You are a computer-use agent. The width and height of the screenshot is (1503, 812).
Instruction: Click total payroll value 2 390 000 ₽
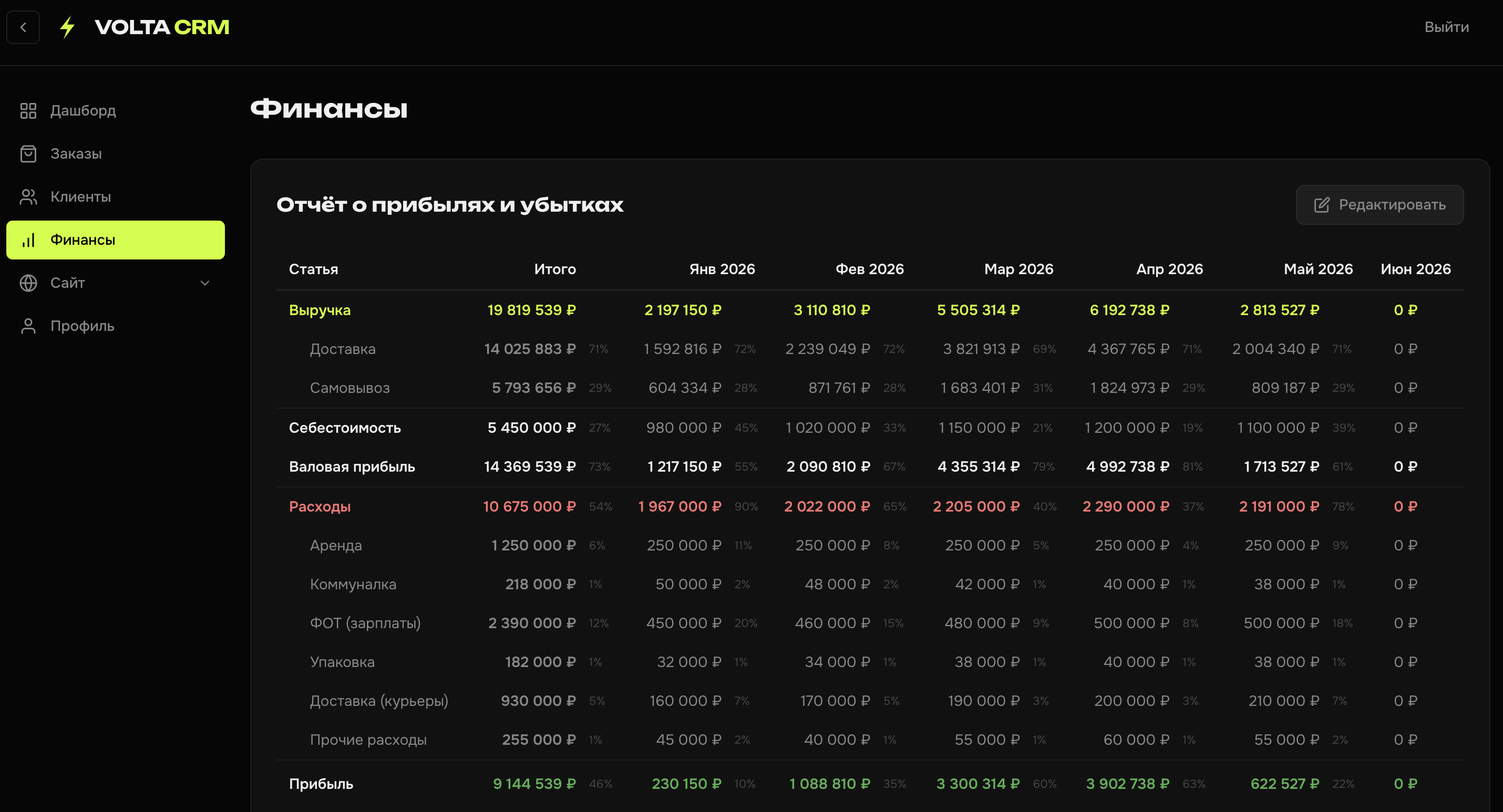pos(531,623)
